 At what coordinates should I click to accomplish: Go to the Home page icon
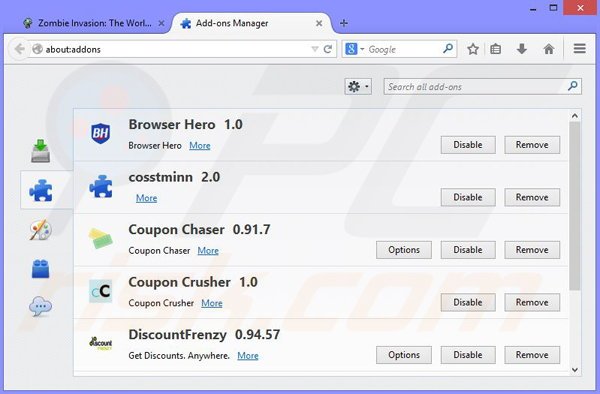(x=549, y=49)
